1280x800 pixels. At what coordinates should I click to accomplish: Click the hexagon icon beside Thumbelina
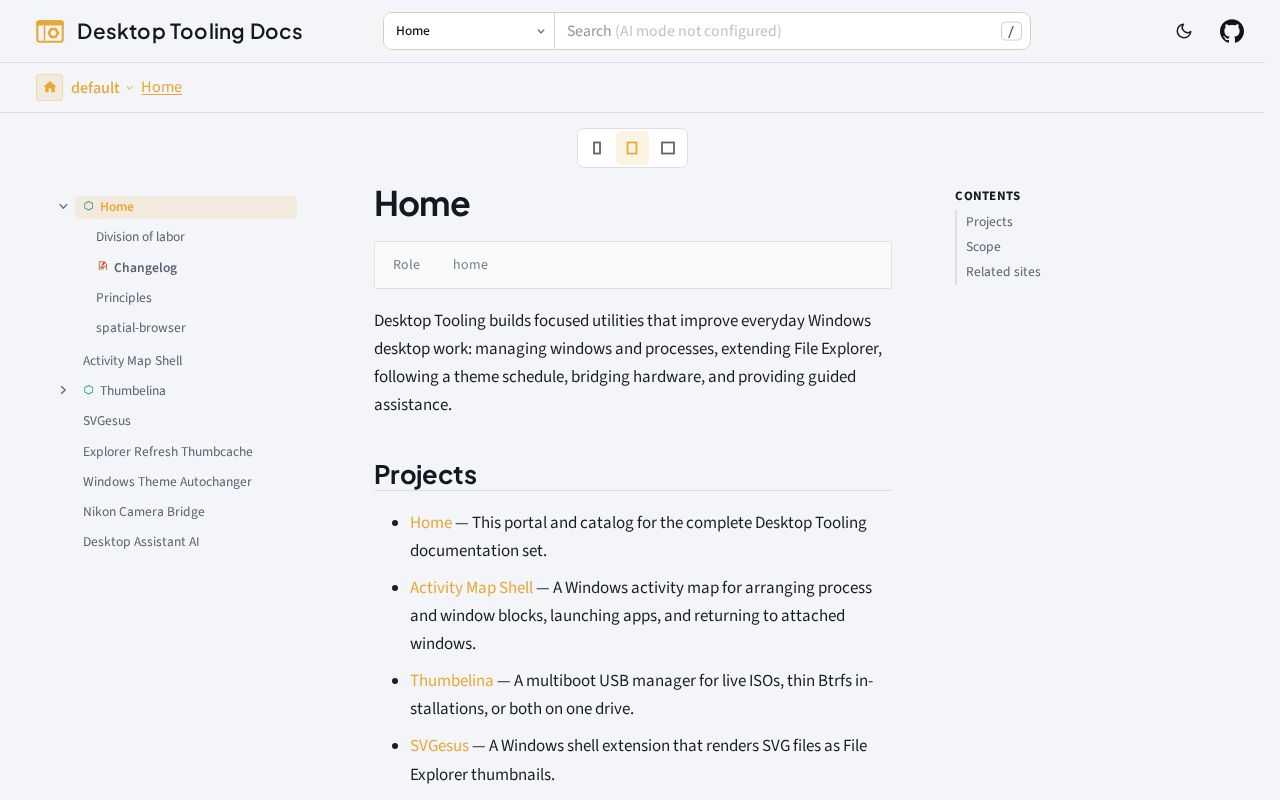point(89,390)
